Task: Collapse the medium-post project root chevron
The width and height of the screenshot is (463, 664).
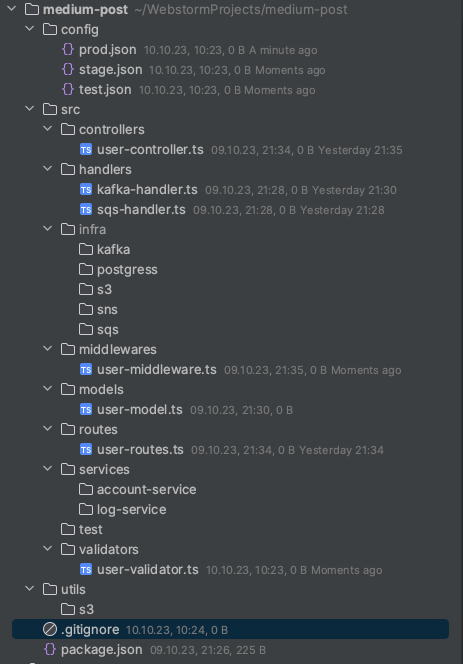Action: pos(12,8)
